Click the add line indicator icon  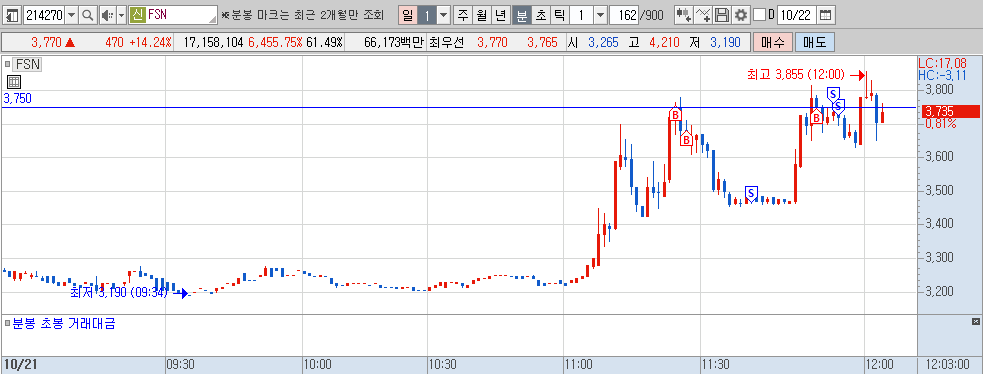click(704, 15)
